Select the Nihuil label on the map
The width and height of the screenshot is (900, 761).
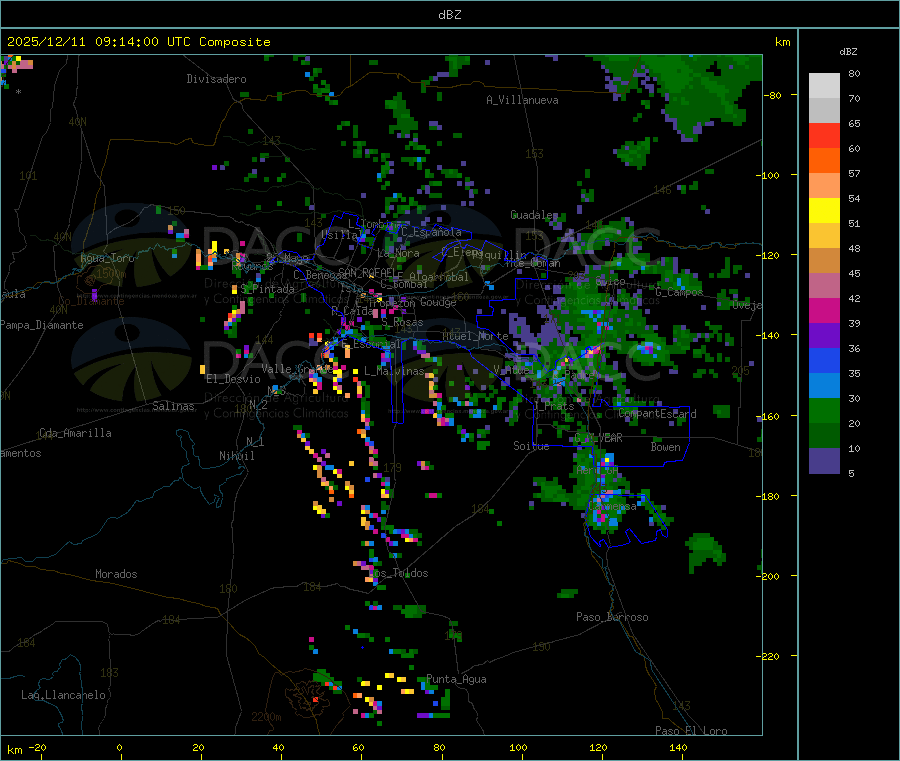point(236,456)
